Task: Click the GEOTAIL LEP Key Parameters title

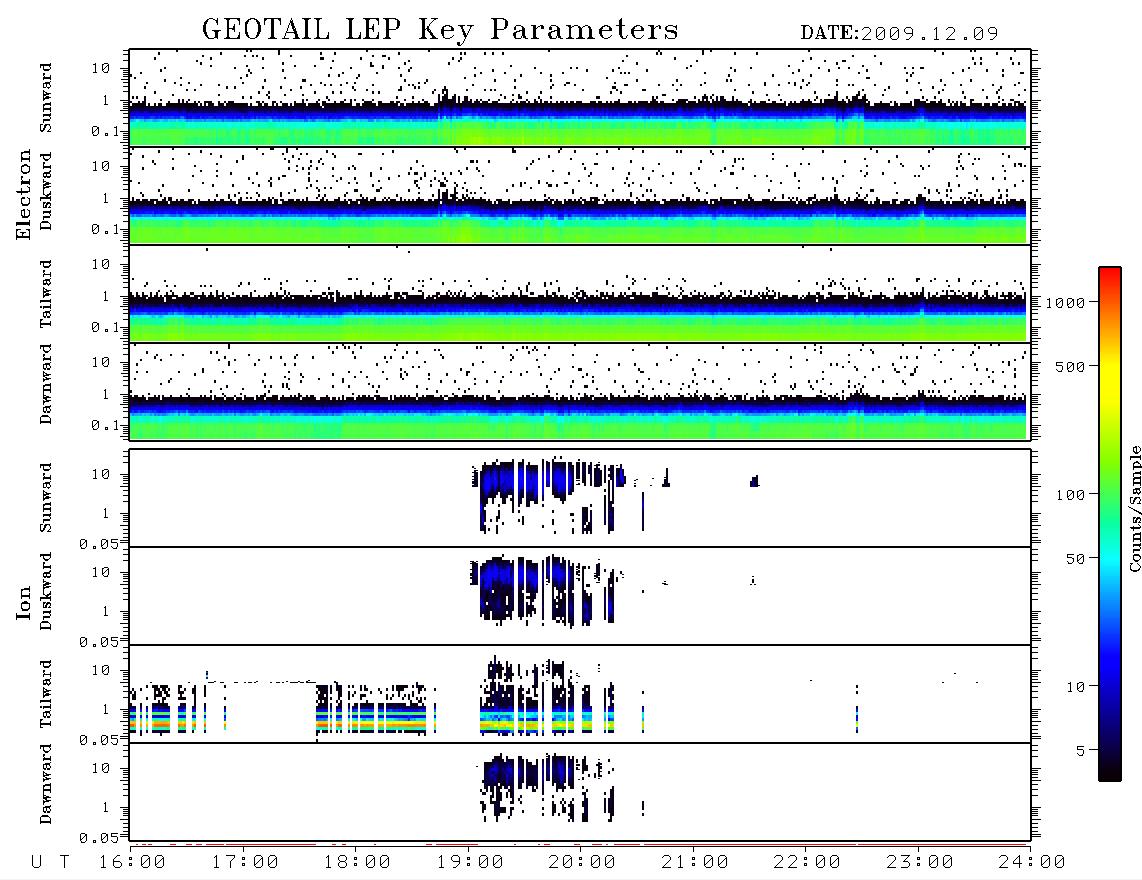Action: click(440, 30)
